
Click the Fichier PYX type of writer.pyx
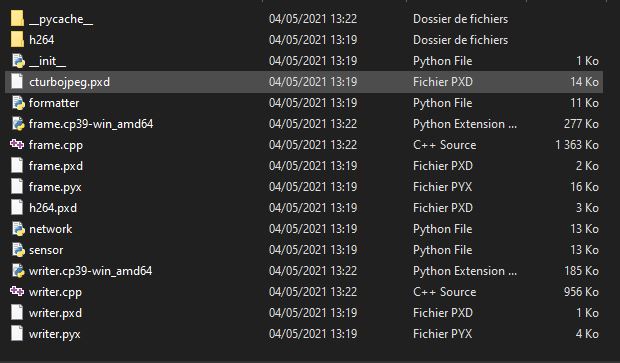[x=442, y=334]
